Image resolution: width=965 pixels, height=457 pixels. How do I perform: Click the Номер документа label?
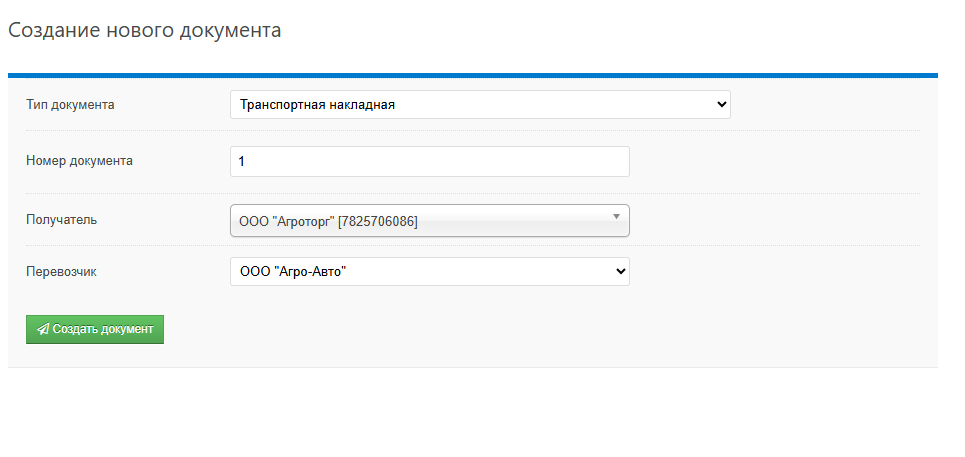(x=79, y=161)
